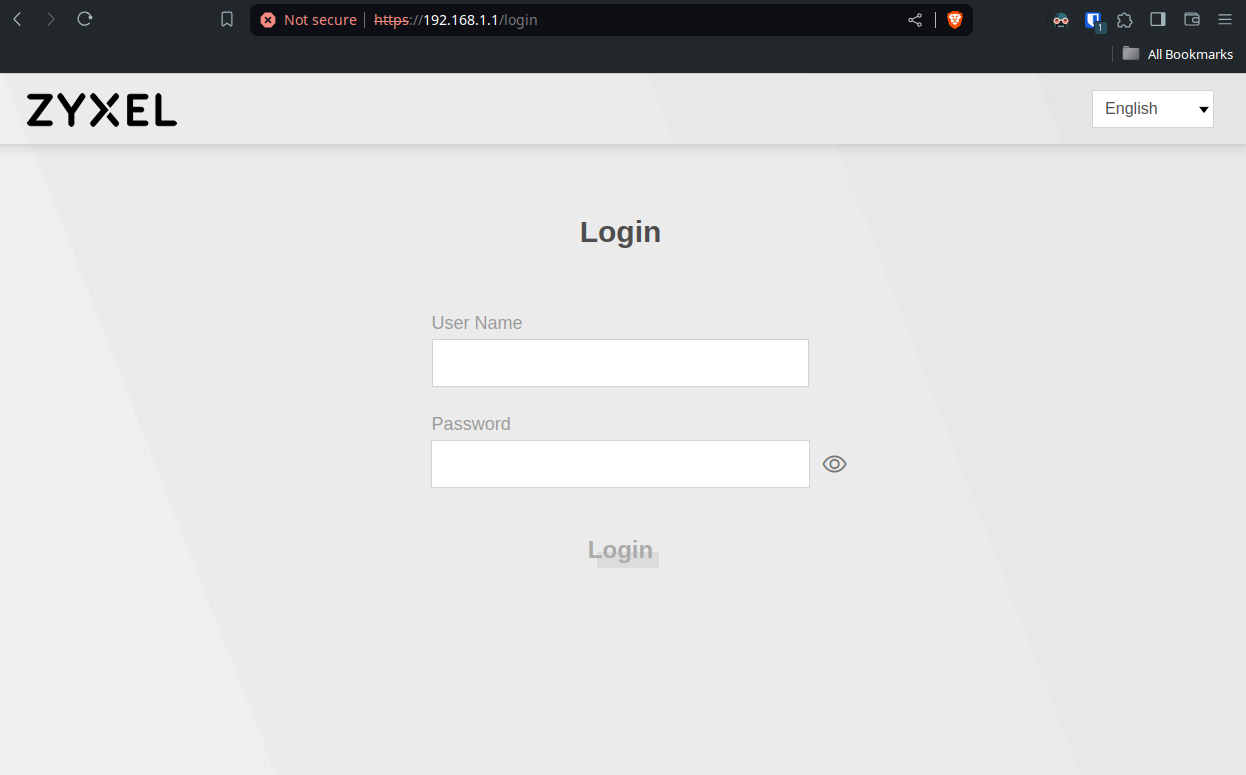Focus the User Name field
The image size is (1246, 775).
click(x=620, y=363)
